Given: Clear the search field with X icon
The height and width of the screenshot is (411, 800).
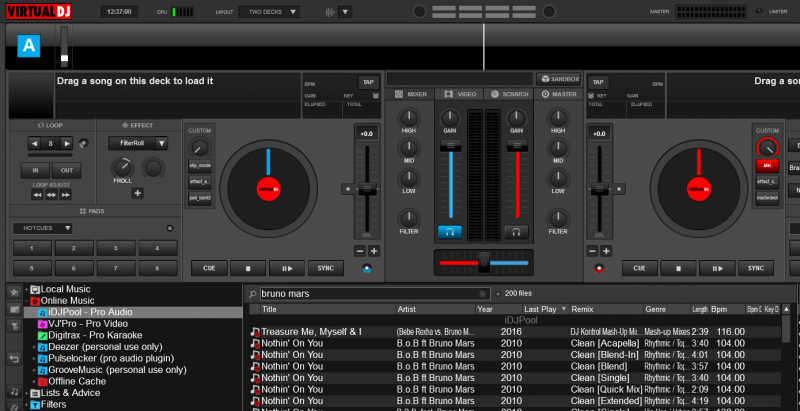Looking at the screenshot, I should point(482,294).
